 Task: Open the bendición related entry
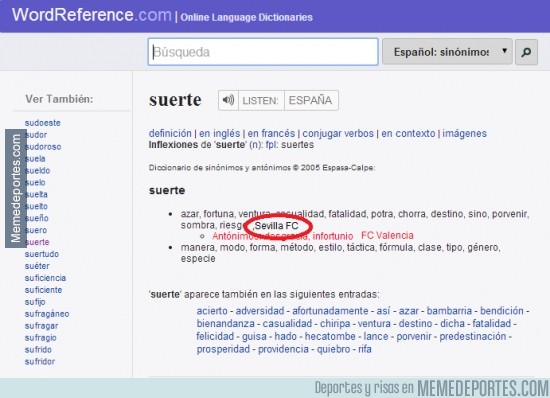(x=502, y=311)
